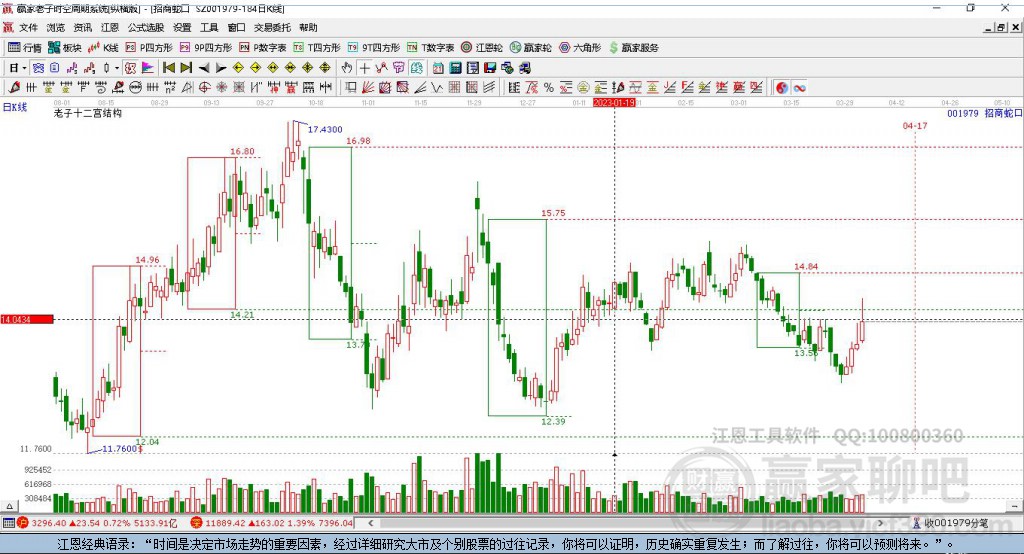The width and height of the screenshot is (1024, 554).
Task: Select the zigzag wave line tool
Action: (436, 87)
